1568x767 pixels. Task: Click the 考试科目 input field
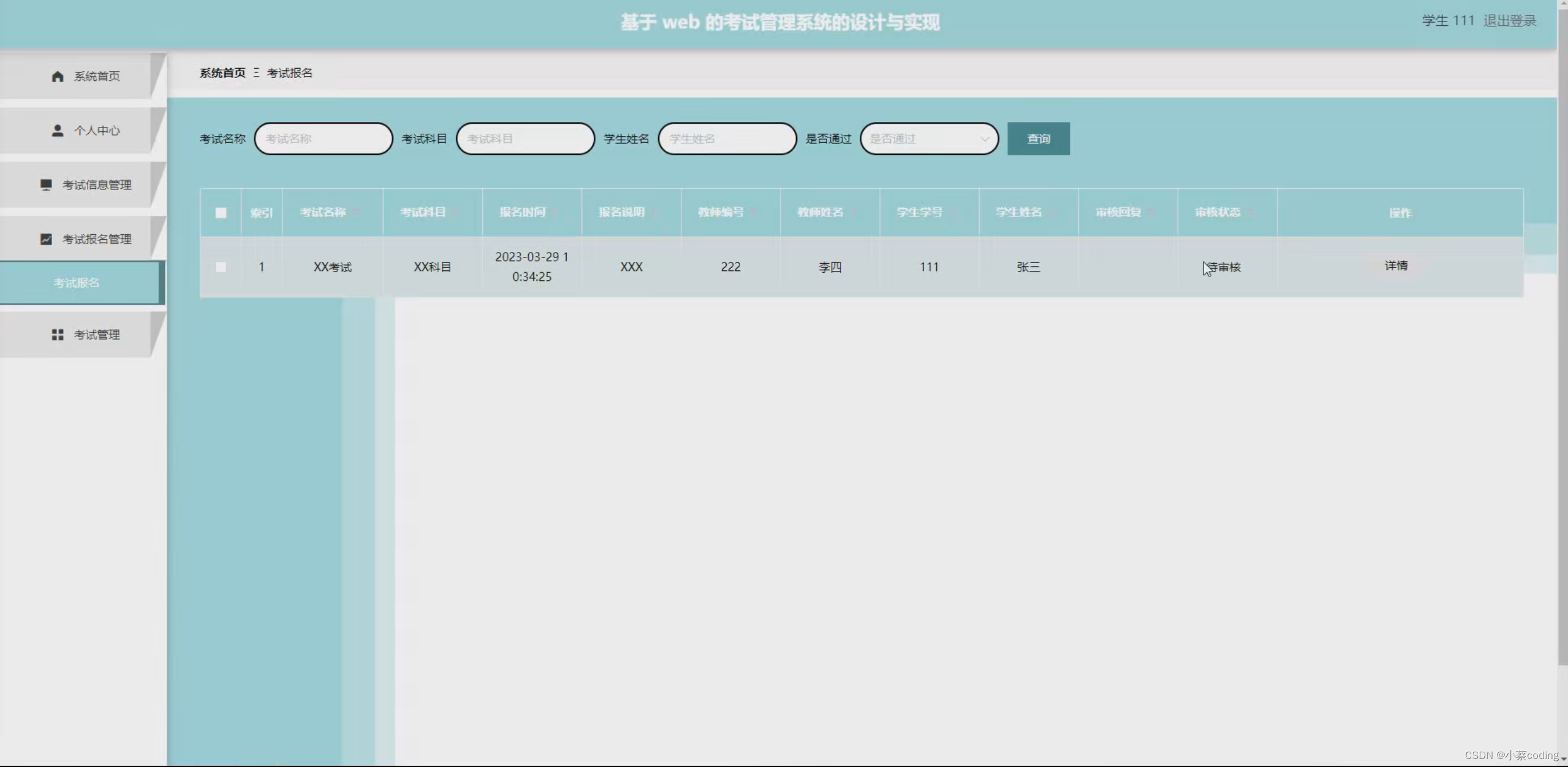pyautogui.click(x=525, y=138)
